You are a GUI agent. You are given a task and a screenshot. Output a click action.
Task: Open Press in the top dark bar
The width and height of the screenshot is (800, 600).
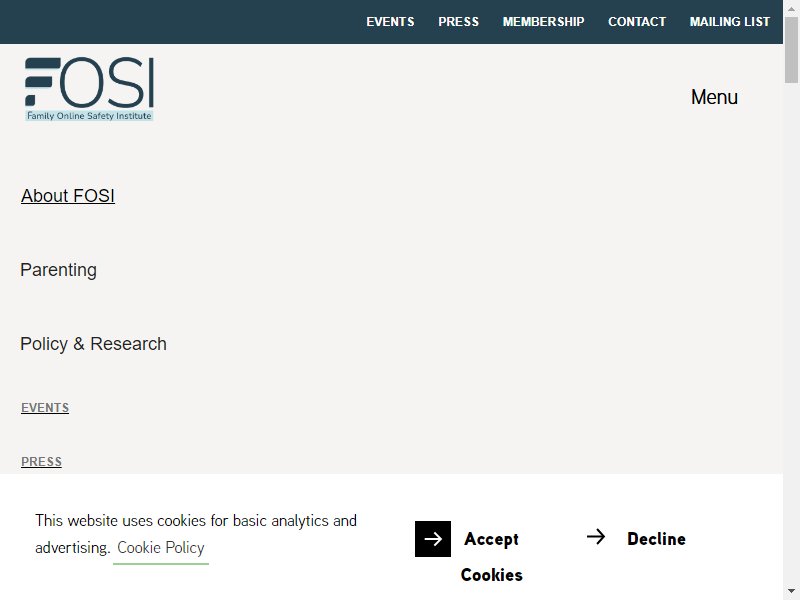pyautogui.click(x=458, y=22)
